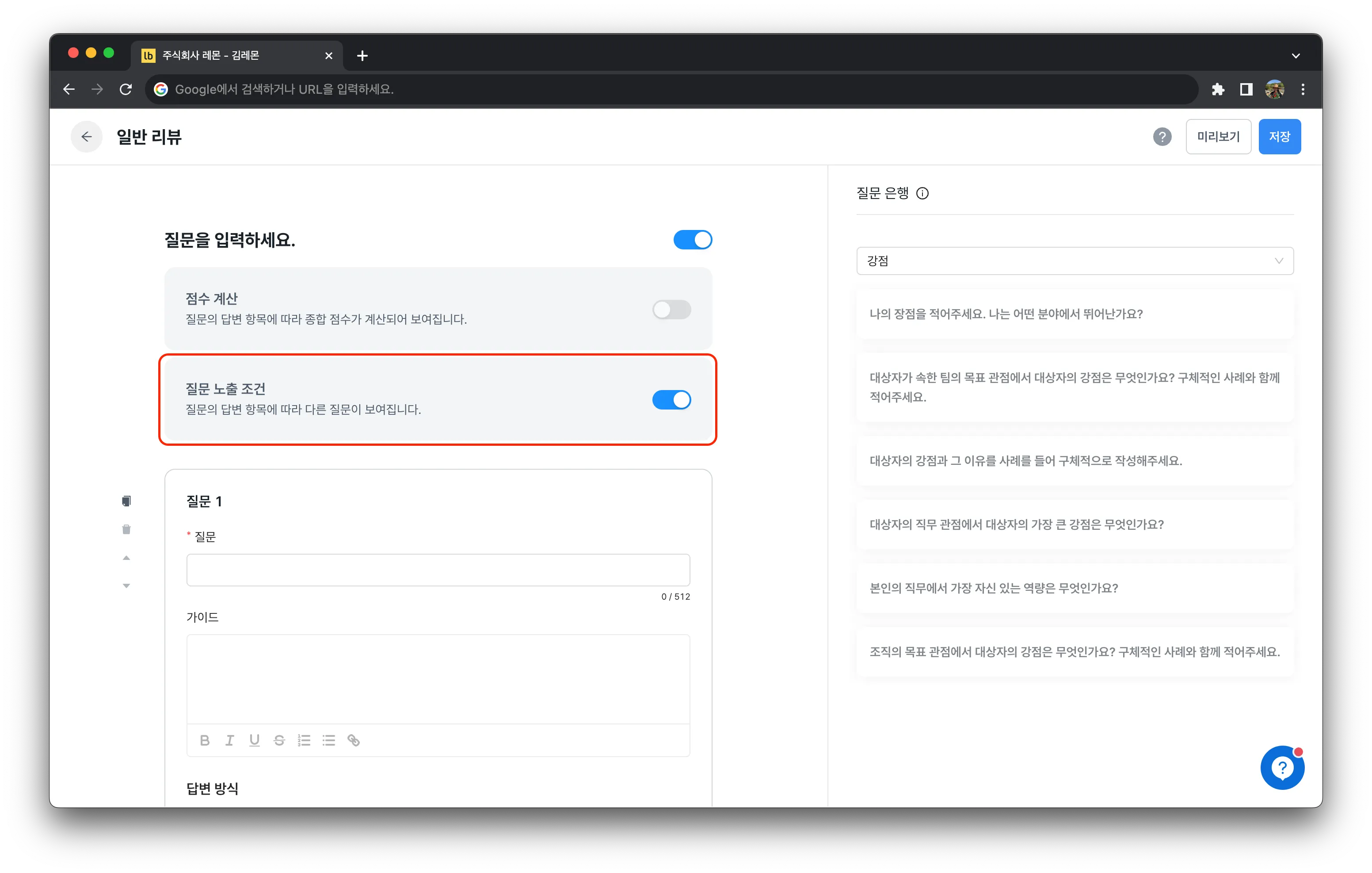Insert numbered list in guide editor
The height and width of the screenshot is (873, 1372).
click(x=304, y=740)
